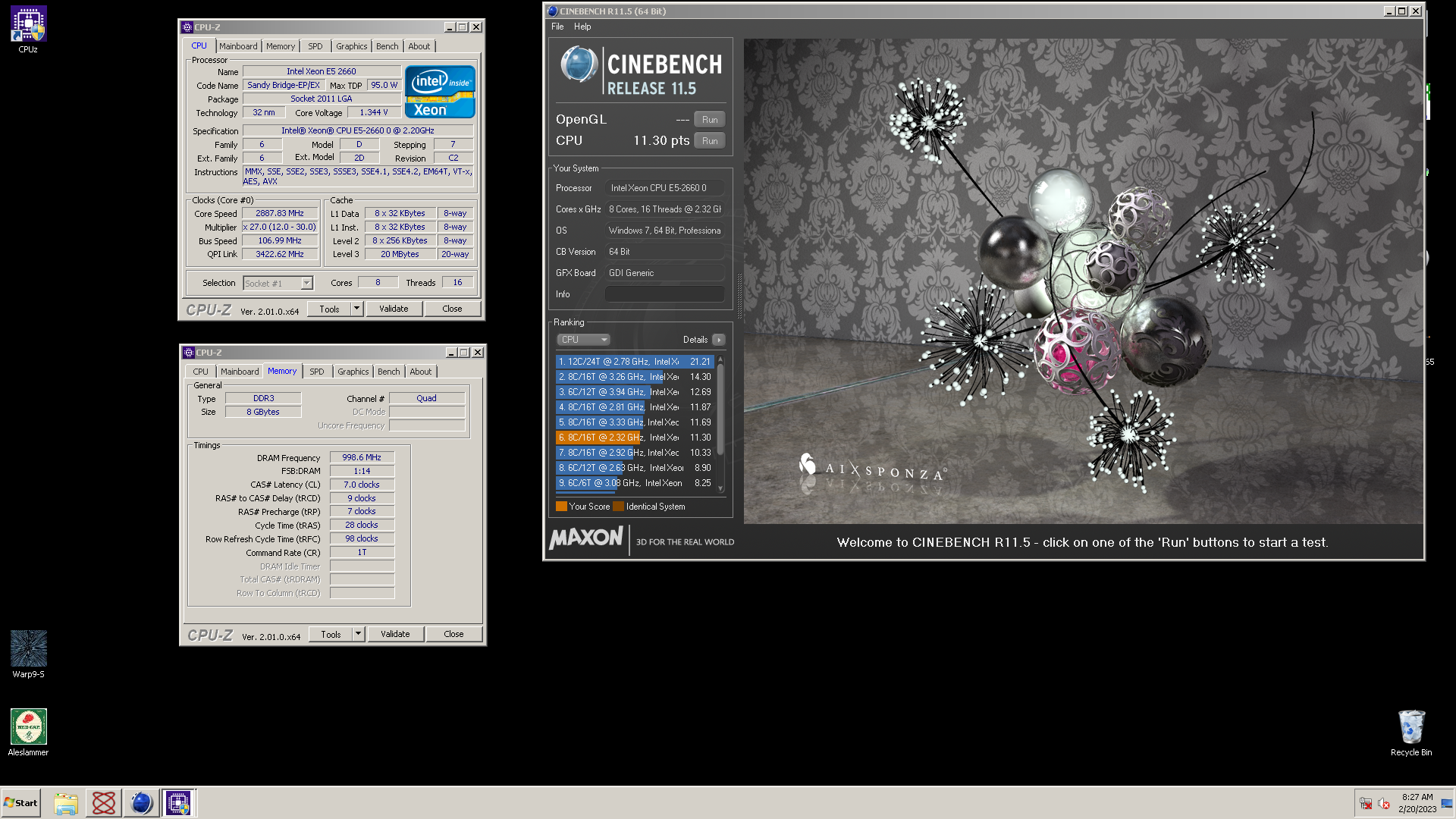
Task: Switch to About tab in upper CPU-Z
Action: (x=419, y=46)
